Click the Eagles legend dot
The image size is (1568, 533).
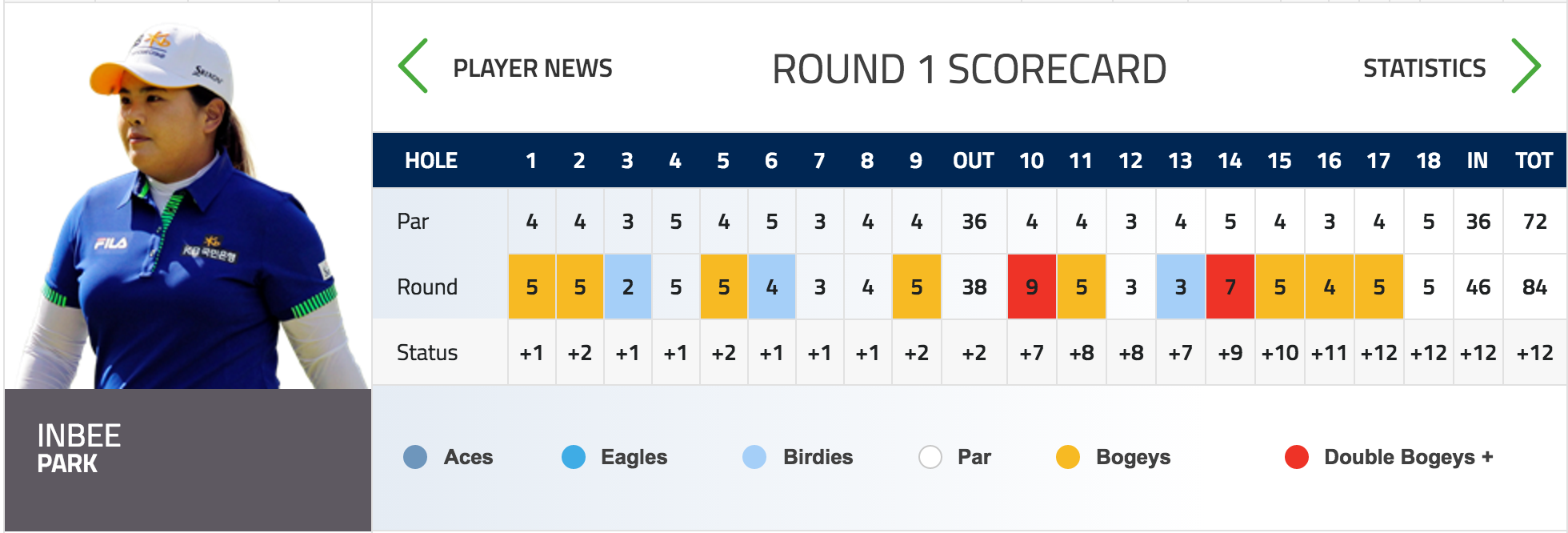click(x=574, y=457)
